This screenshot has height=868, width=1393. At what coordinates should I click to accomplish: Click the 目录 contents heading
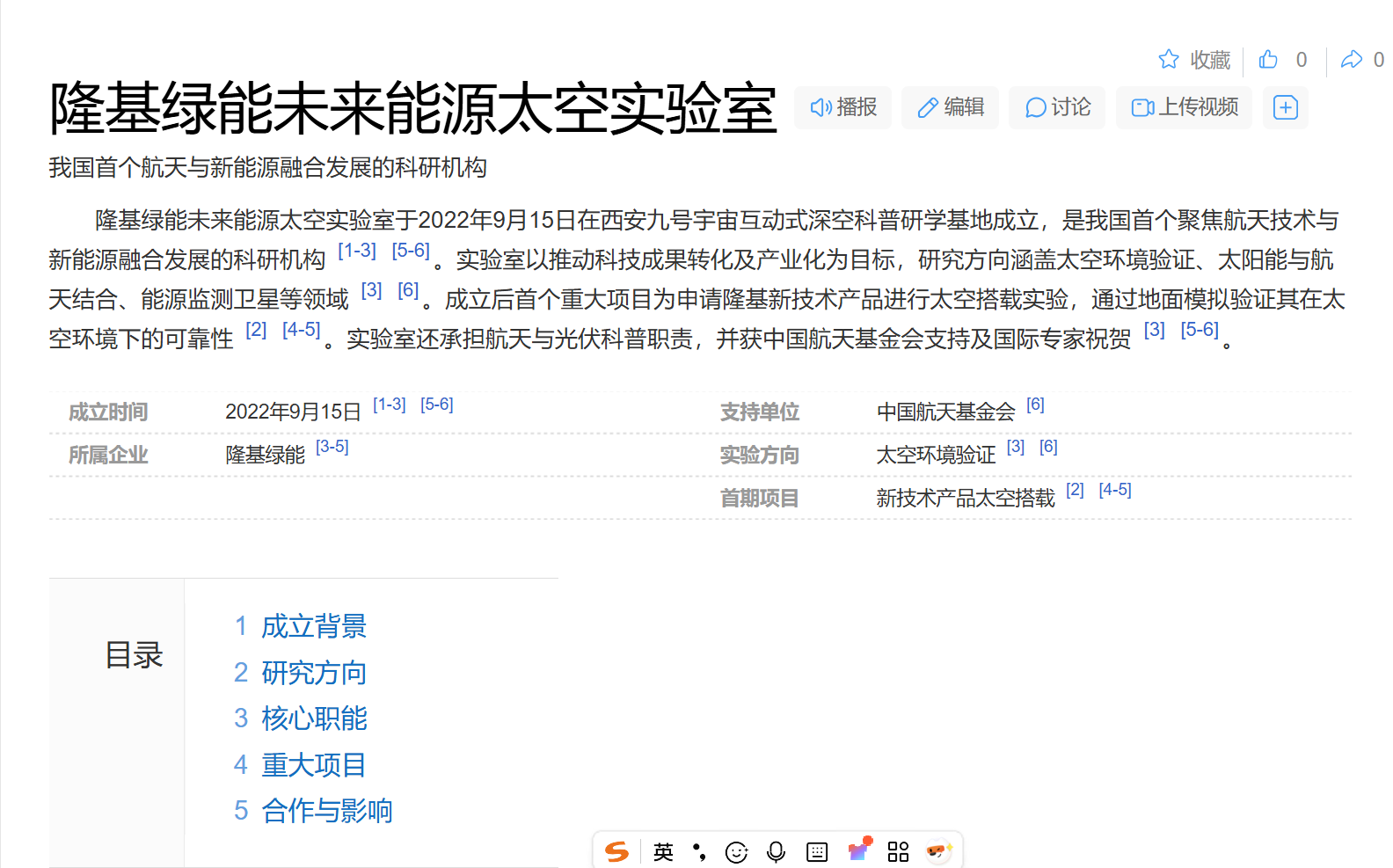pos(134,655)
